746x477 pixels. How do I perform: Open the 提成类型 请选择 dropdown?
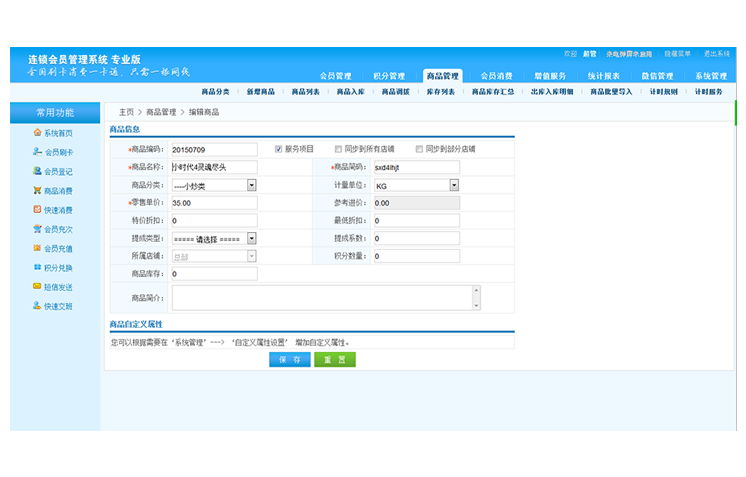click(251, 238)
